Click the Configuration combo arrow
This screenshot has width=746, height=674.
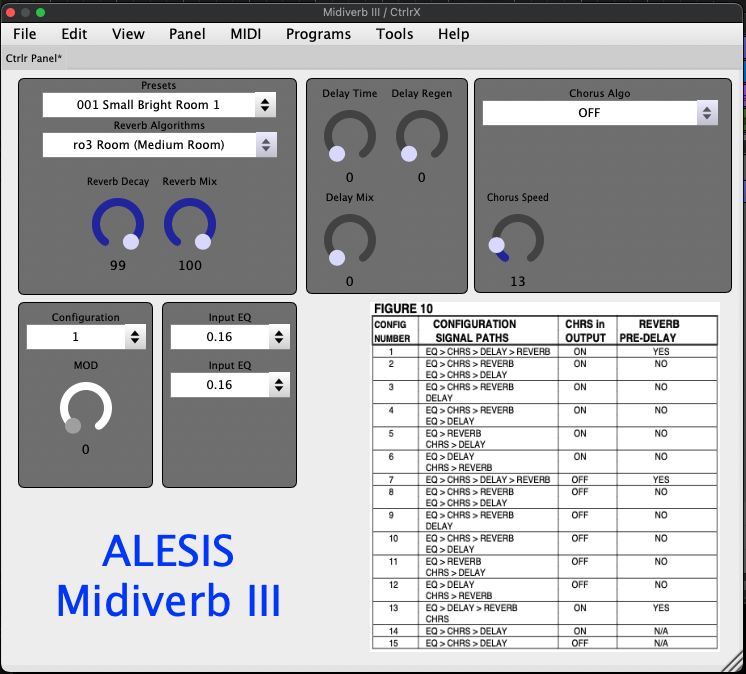click(x=135, y=337)
